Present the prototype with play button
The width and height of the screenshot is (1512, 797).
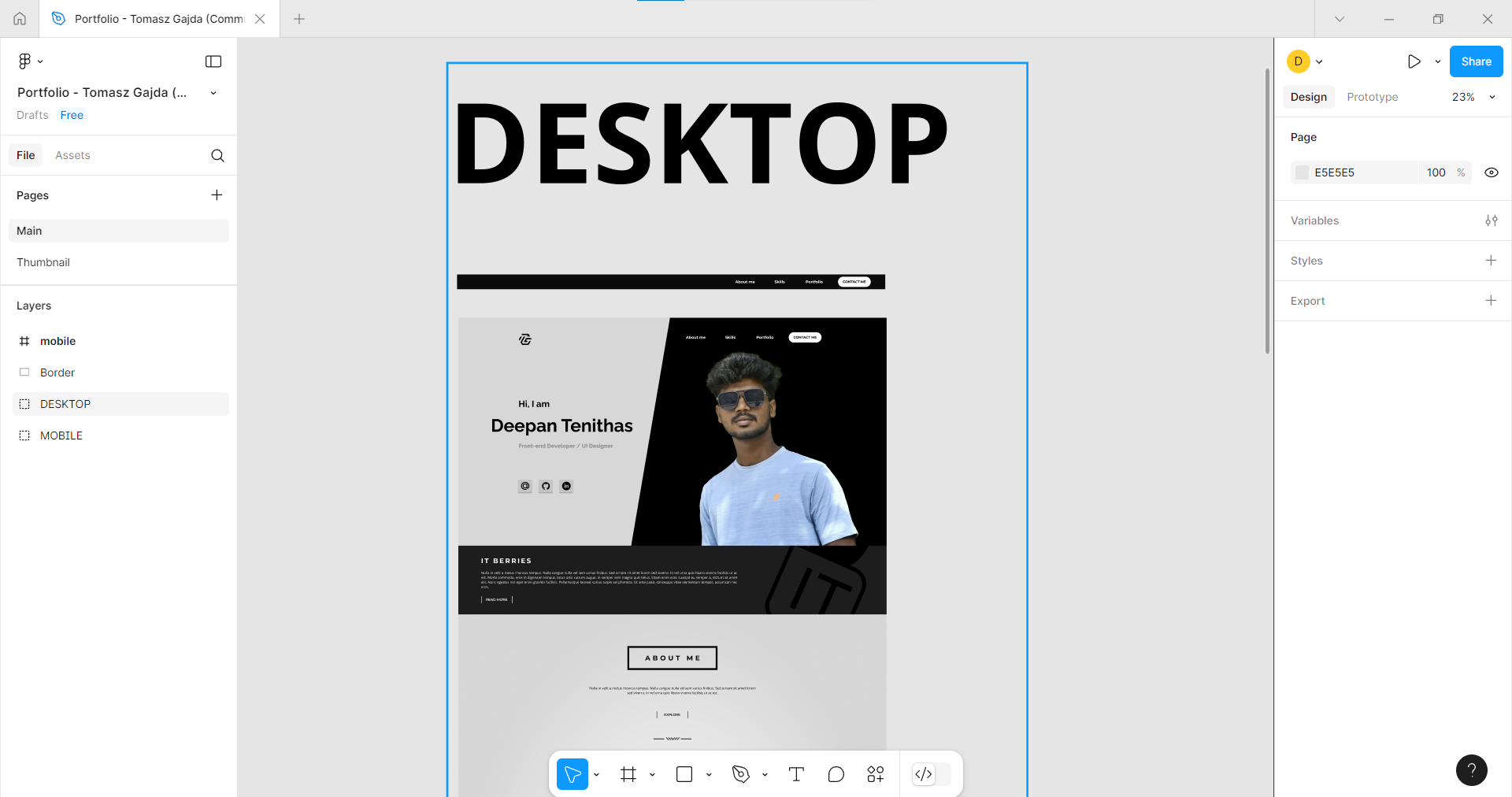(1414, 61)
